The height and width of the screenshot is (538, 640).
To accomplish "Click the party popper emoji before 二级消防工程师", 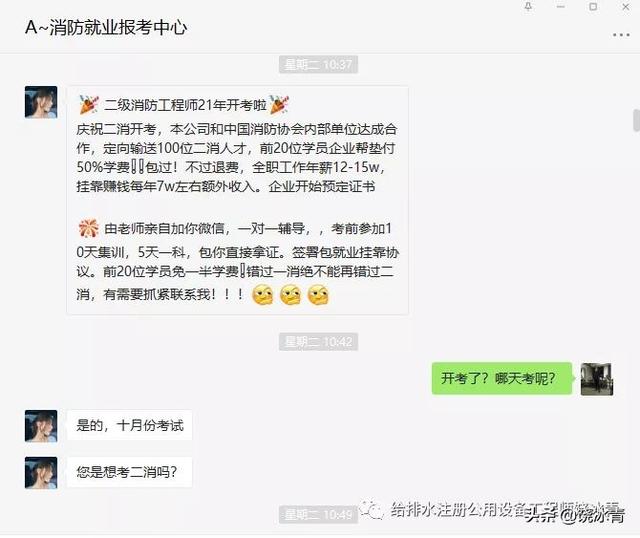I will click(89, 104).
